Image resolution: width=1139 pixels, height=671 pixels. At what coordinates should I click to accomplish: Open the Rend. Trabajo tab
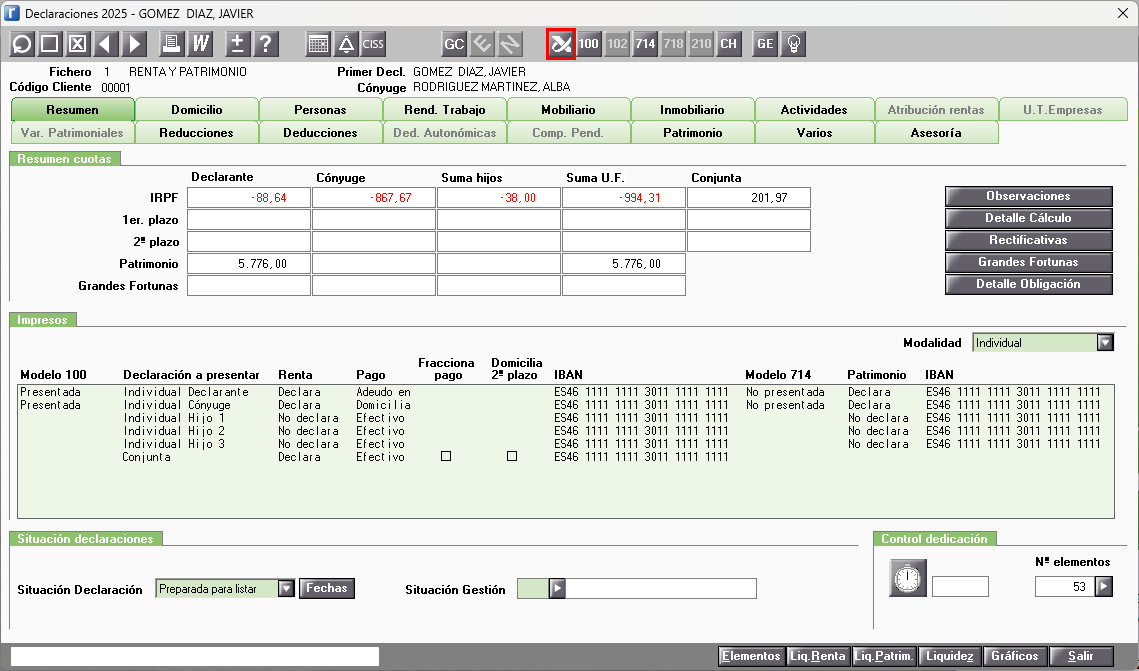[445, 110]
